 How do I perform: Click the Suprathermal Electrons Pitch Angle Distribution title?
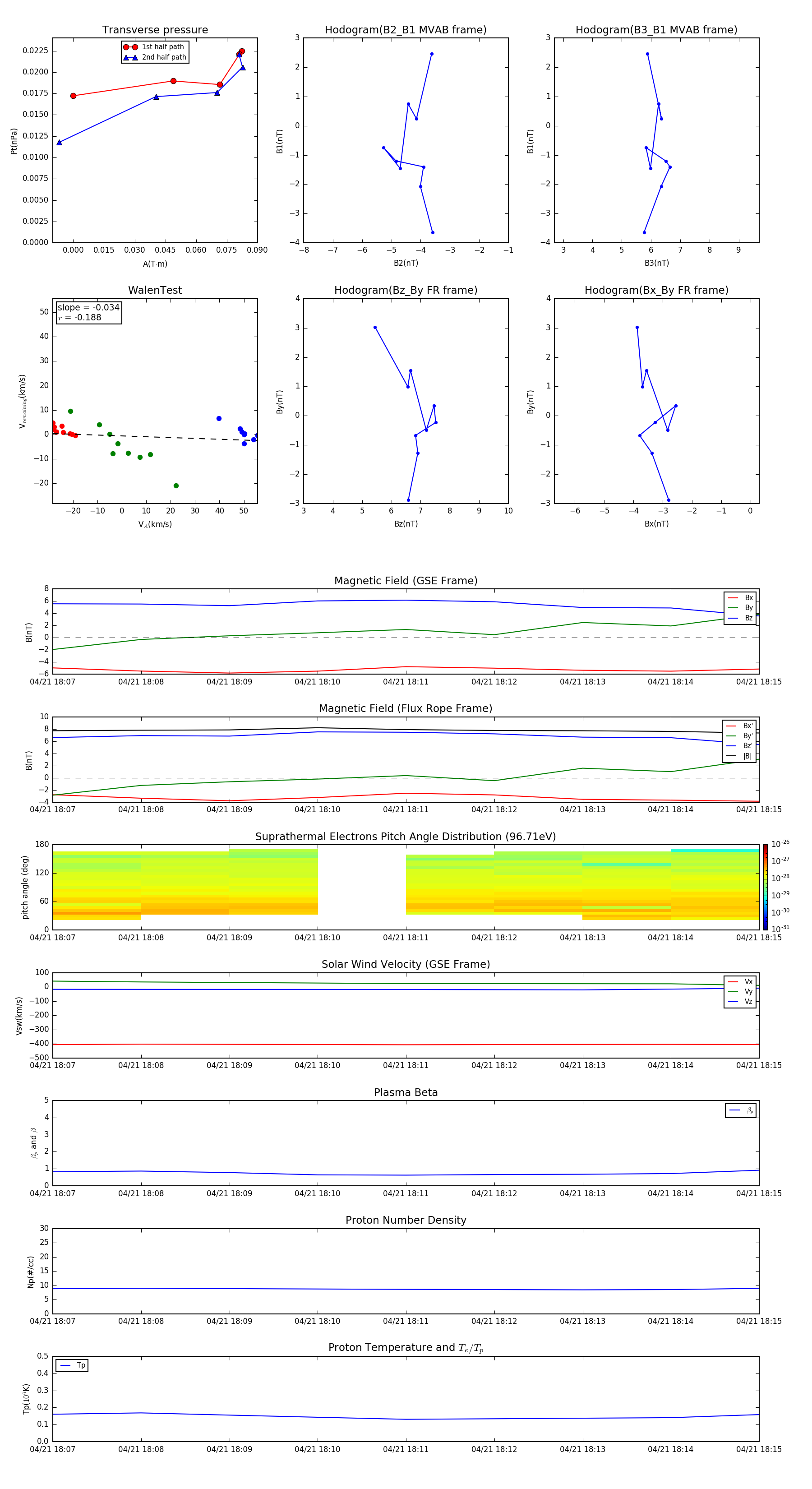pyautogui.click(x=406, y=837)
